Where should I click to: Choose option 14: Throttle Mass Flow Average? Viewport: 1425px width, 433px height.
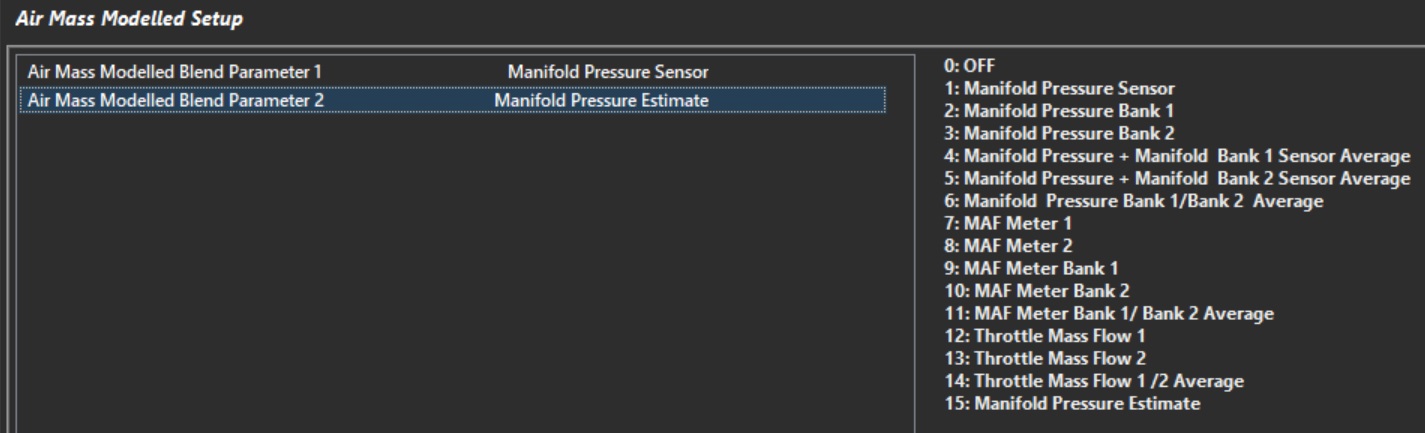[1093, 381]
